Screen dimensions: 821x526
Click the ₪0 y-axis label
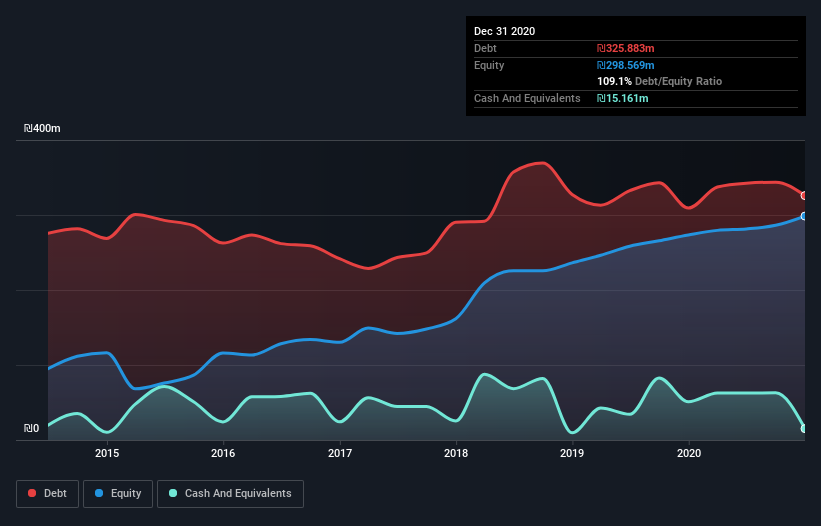[x=31, y=428]
